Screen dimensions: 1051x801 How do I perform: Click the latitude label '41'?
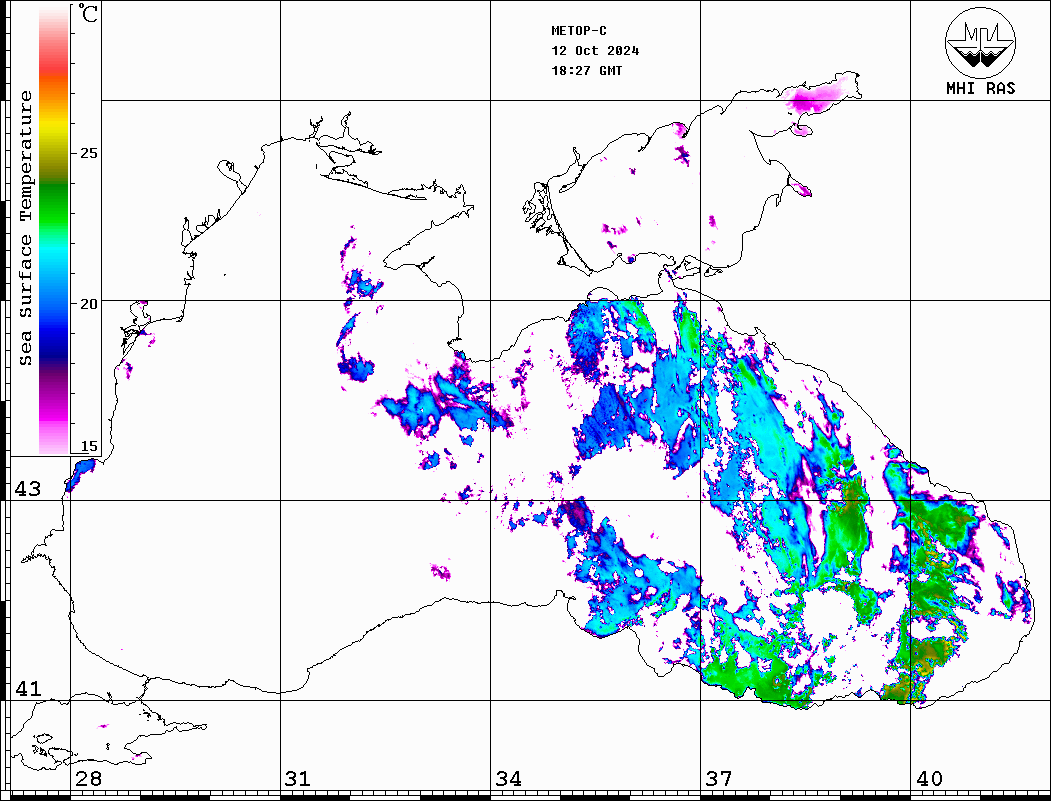pos(27,689)
